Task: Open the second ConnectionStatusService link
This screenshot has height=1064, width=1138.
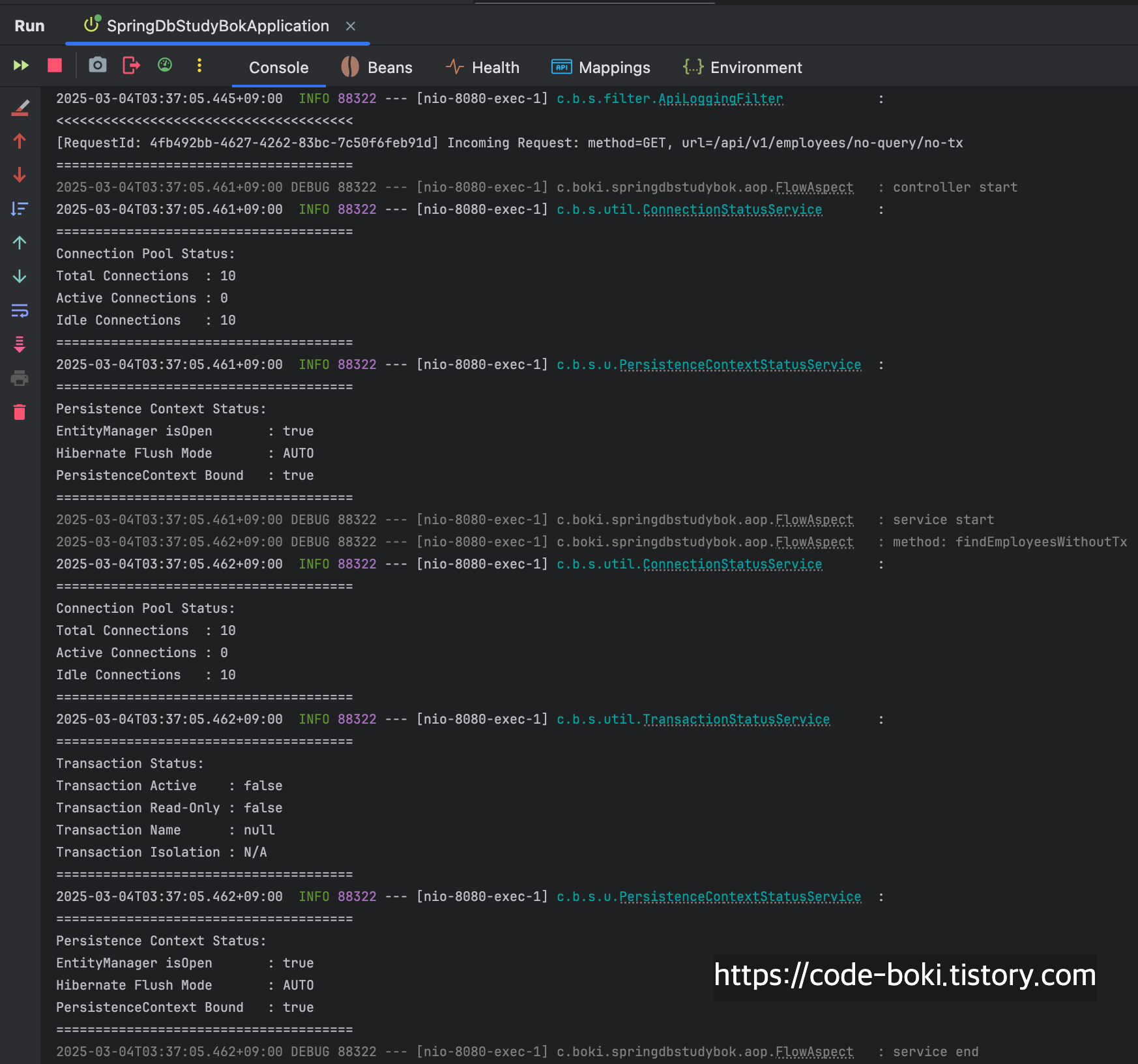Action: [x=732, y=564]
